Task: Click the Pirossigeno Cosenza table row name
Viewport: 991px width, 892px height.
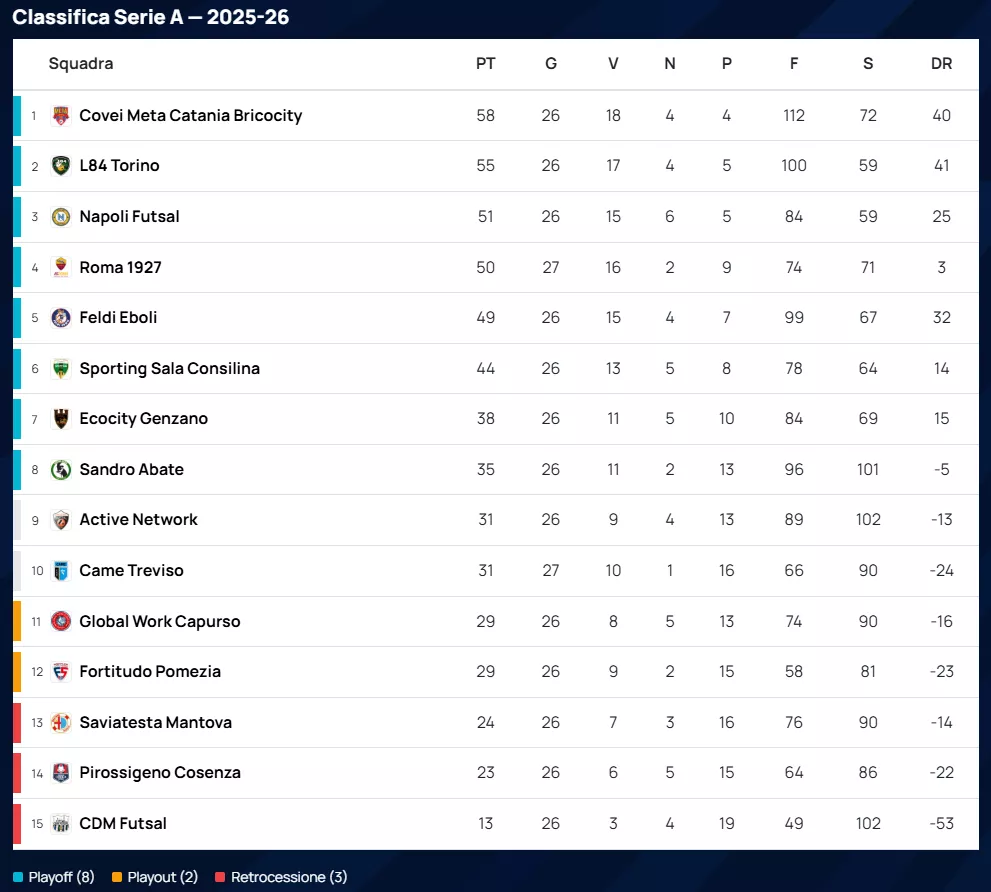Action: (160, 773)
